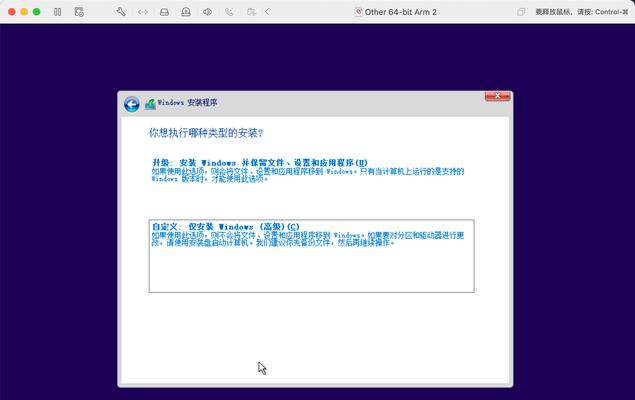Click the green macOS fullscreen button
The image size is (635, 400).
click(36, 12)
